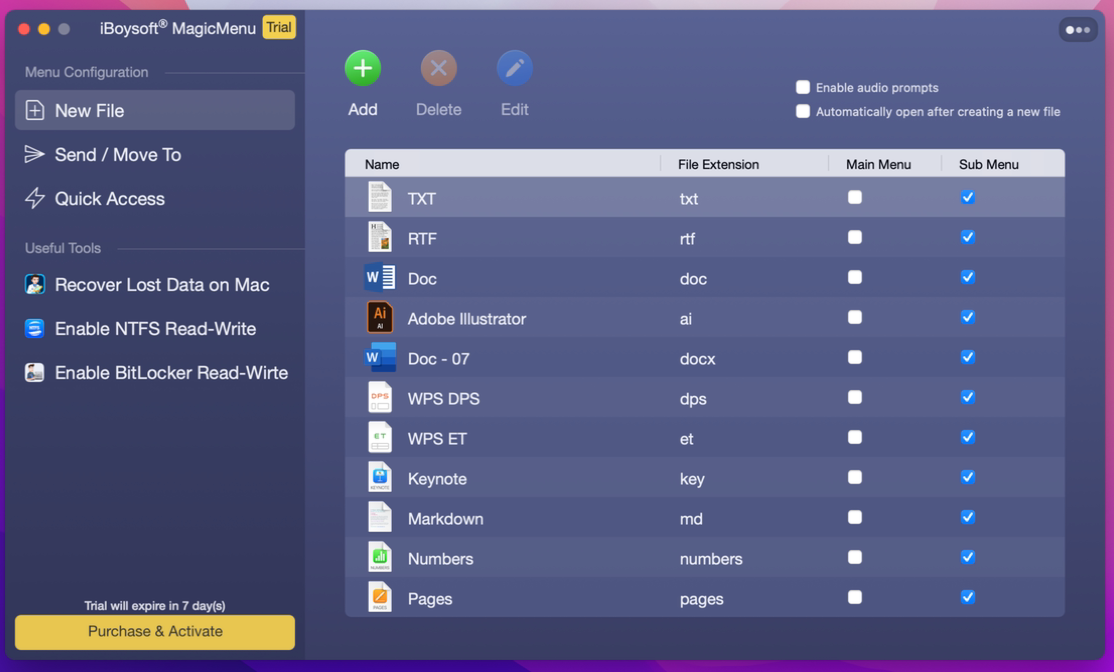Select the Markdown name text
Viewport: 1114px width, 672px height.
tap(445, 519)
